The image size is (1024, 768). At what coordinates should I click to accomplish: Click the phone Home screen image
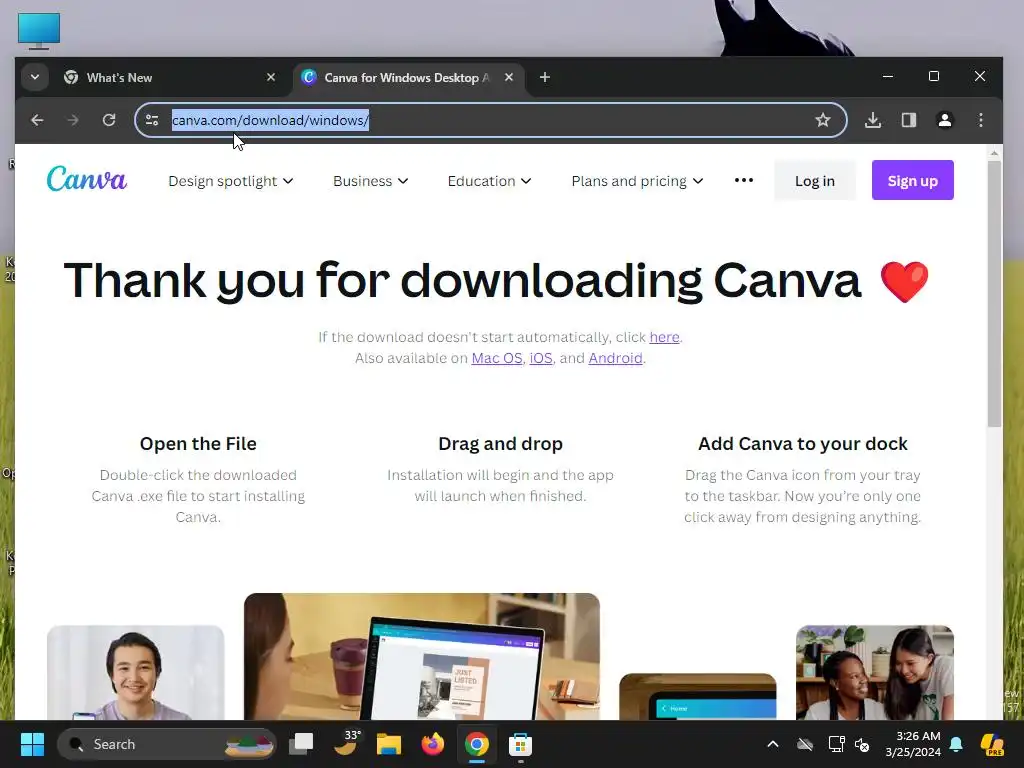(697, 697)
